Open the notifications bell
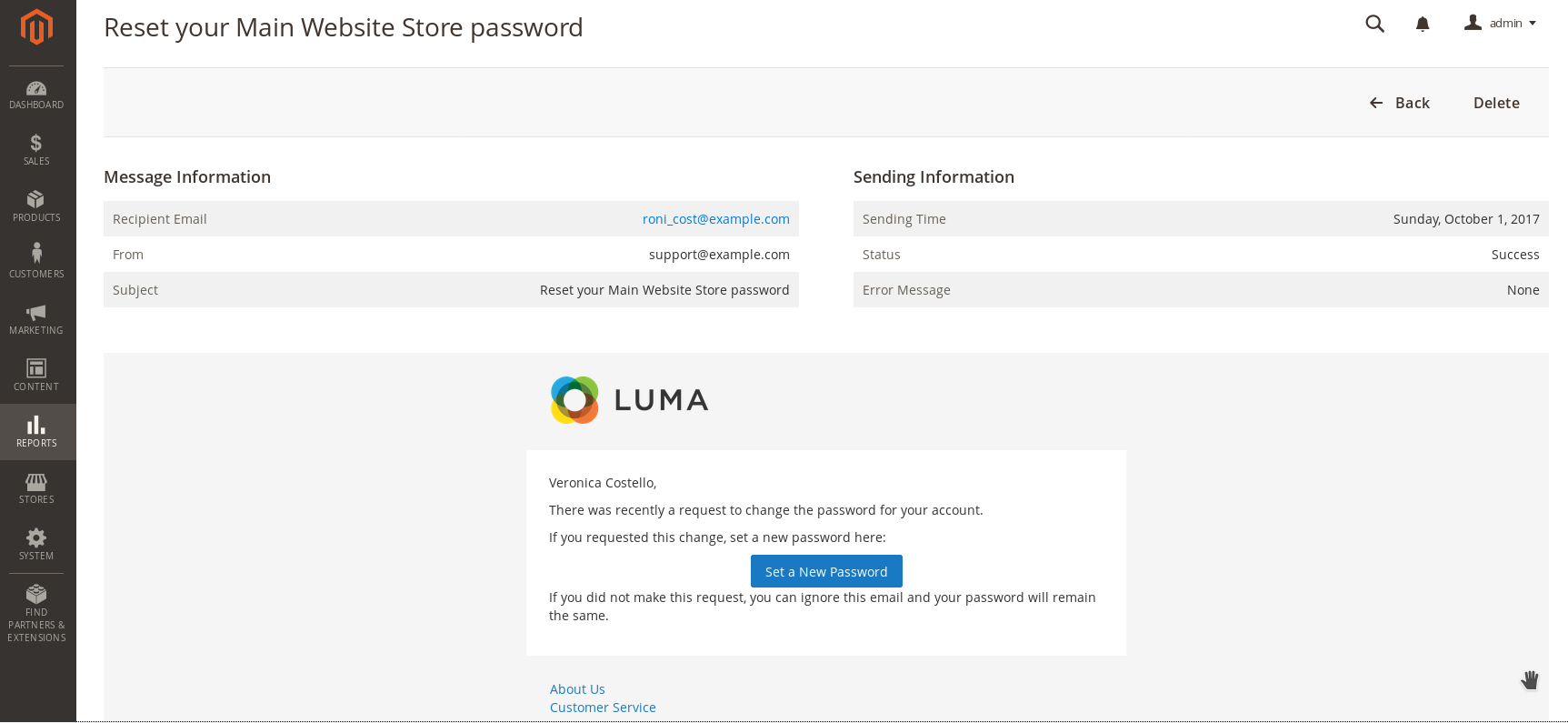Image resolution: width=1568 pixels, height=723 pixels. click(x=1423, y=25)
